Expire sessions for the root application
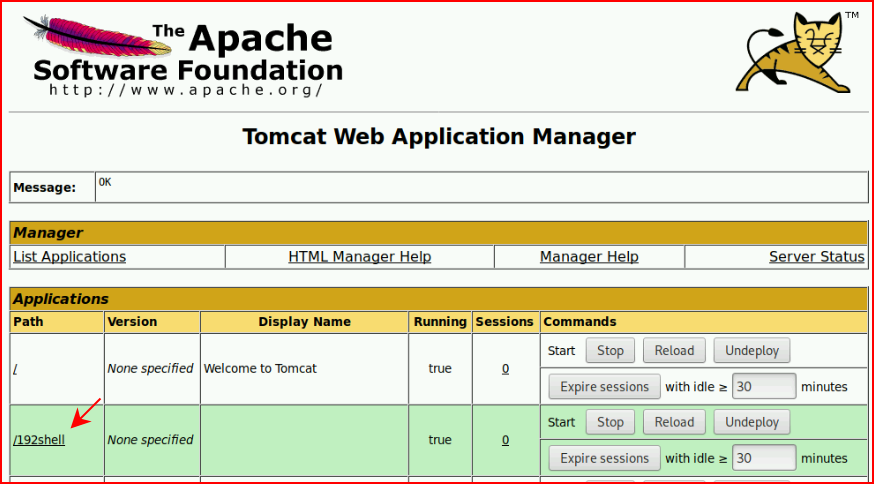 [604, 386]
